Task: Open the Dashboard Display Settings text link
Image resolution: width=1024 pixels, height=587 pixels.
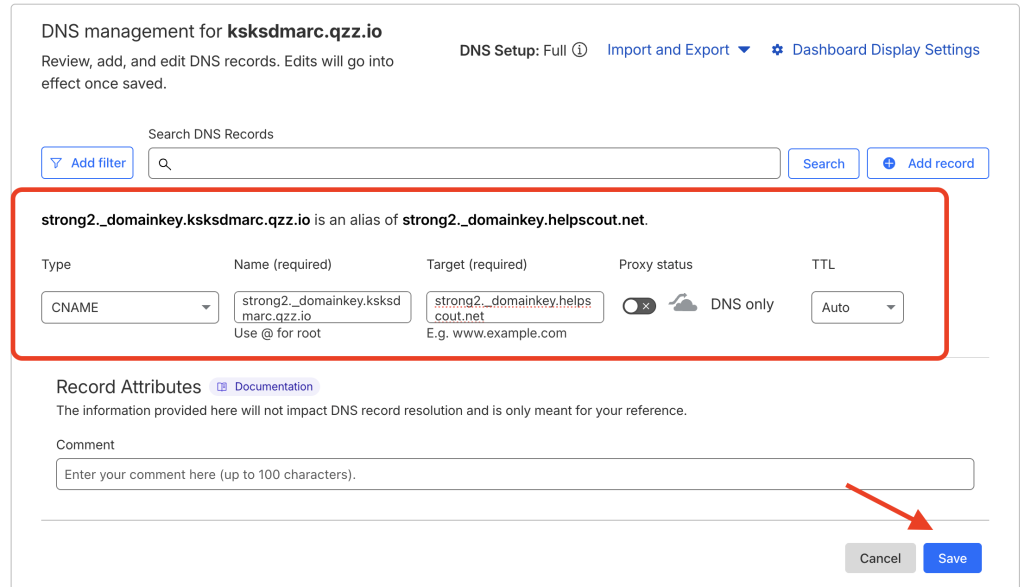Action: tap(885, 50)
